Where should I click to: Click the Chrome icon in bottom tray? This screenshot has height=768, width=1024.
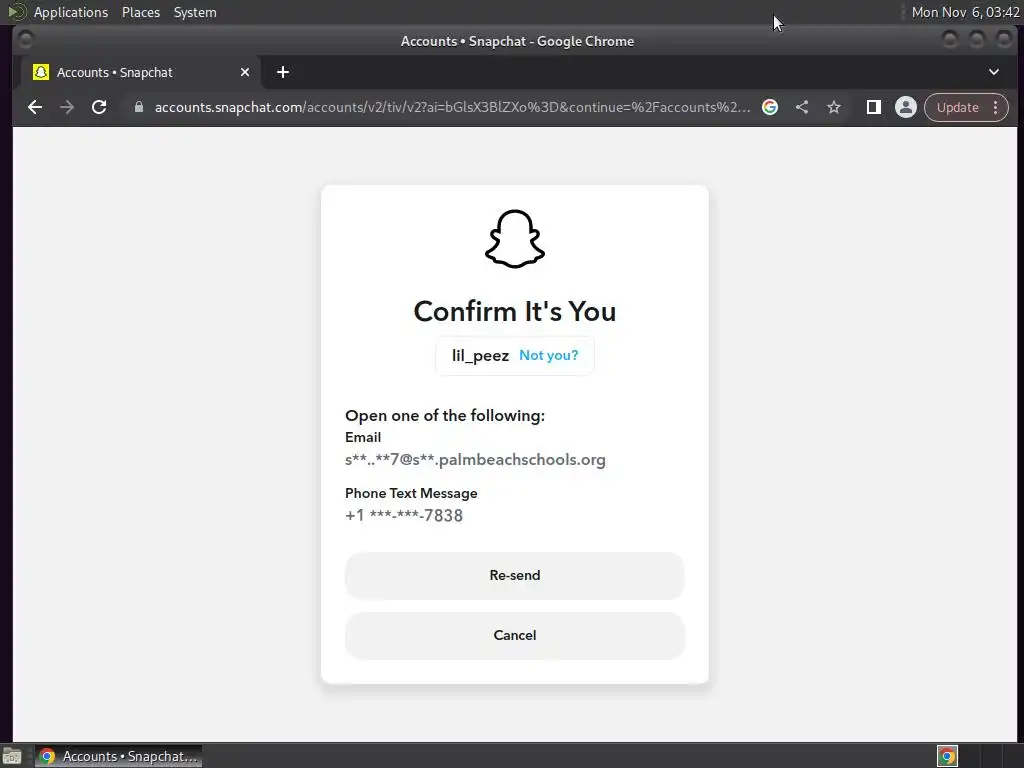coord(947,756)
